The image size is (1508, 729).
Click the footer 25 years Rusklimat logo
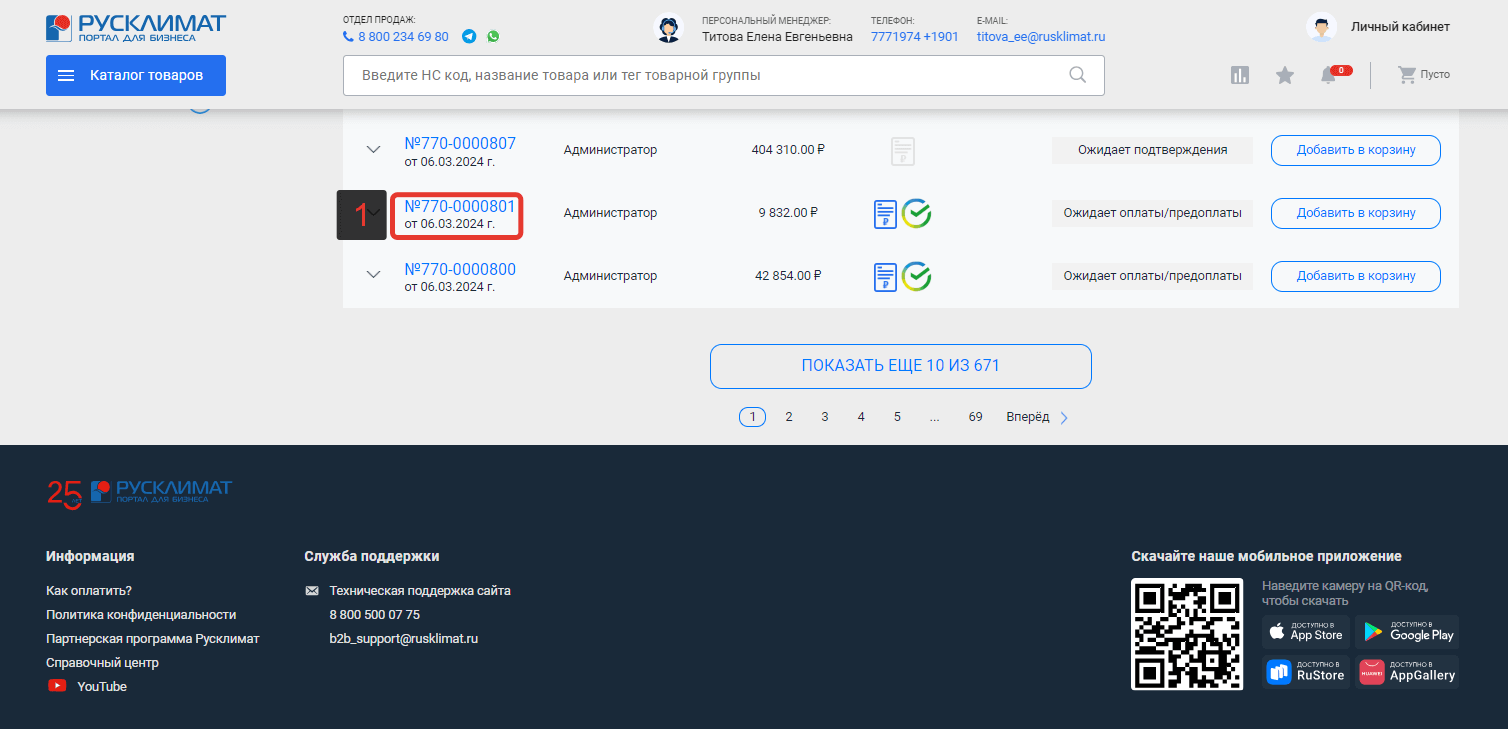click(x=139, y=493)
